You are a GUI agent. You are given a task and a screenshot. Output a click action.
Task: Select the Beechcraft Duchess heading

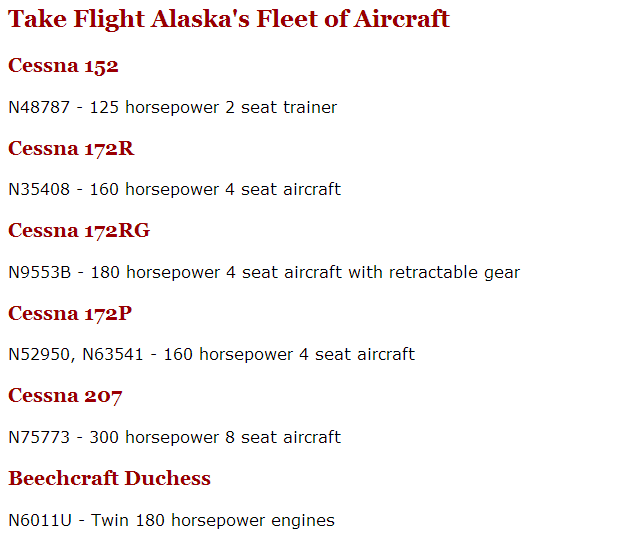pos(109,478)
